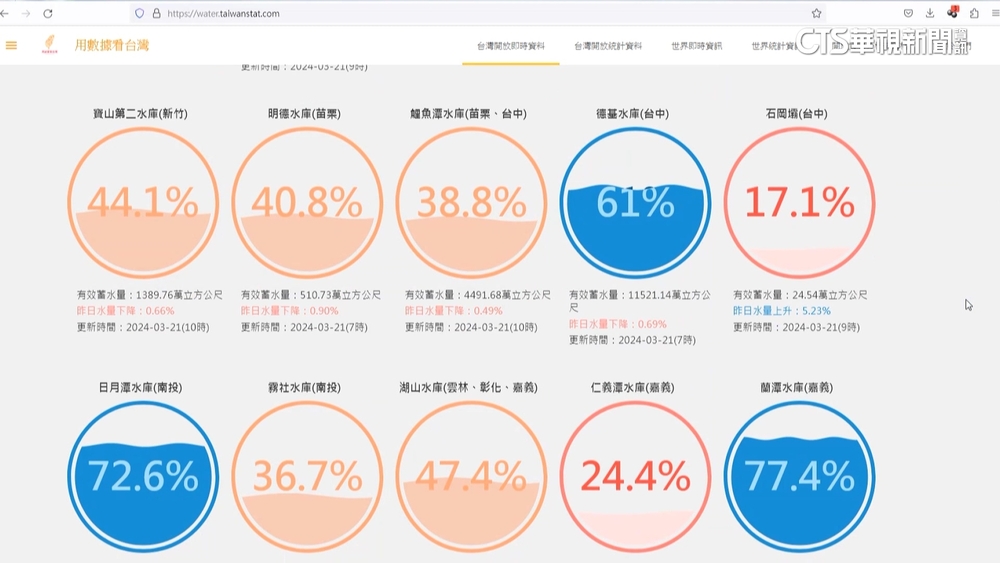The image size is (1000, 563).
Task: Open the extensions puzzle icon
Action: (974, 13)
